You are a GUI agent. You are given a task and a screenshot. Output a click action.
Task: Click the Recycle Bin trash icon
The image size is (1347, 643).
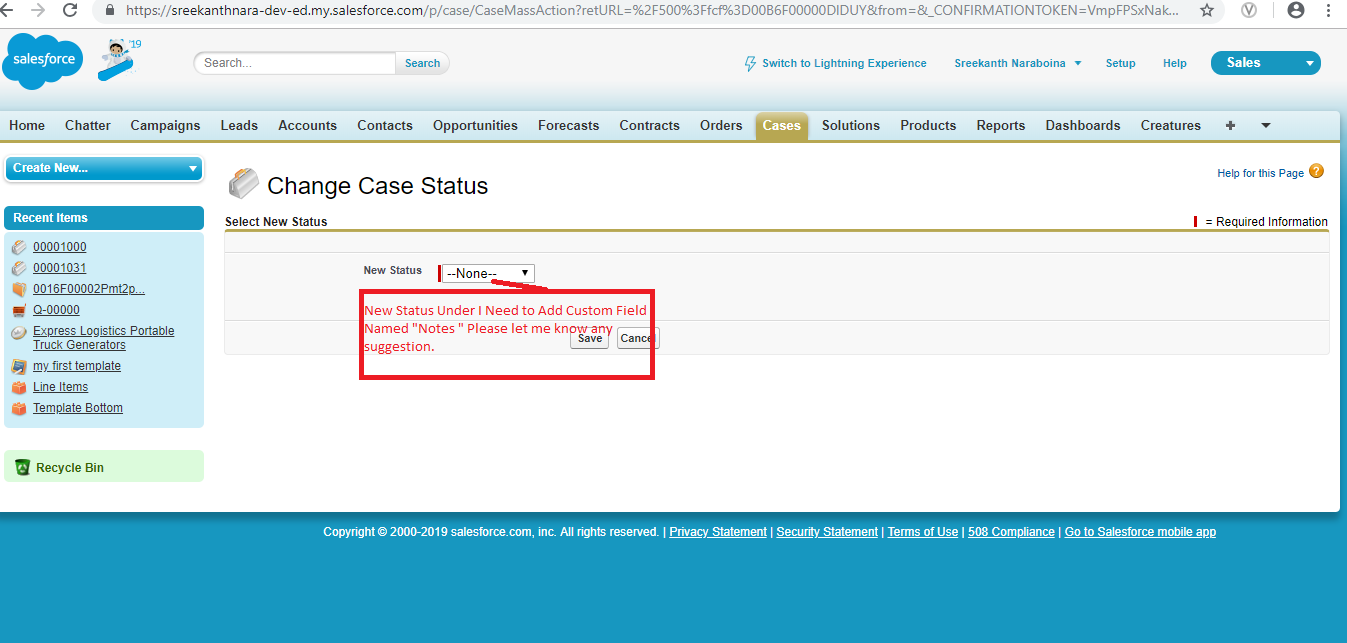pos(22,467)
